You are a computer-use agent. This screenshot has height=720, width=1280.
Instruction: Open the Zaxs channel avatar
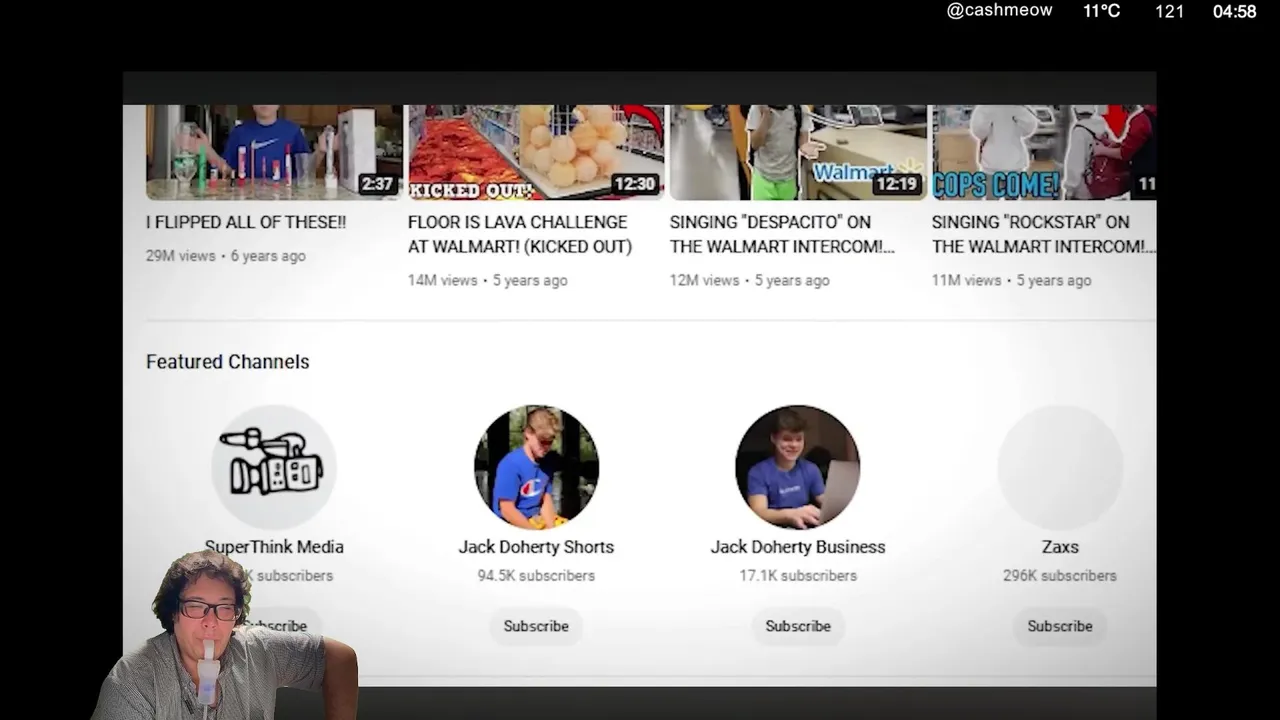pos(1060,467)
